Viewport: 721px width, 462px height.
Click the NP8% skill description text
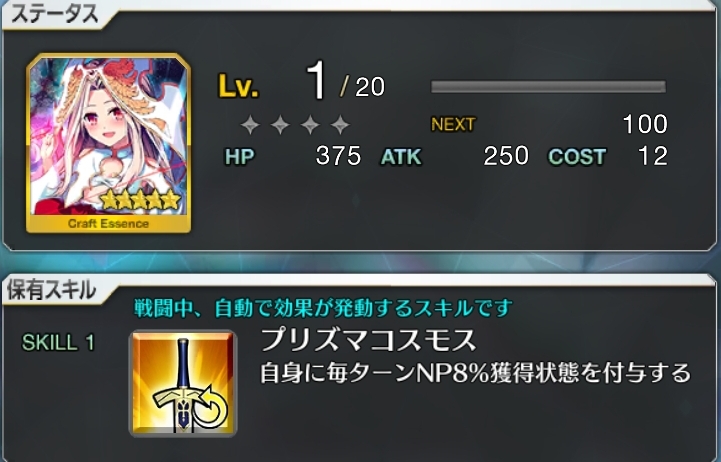pos(475,373)
